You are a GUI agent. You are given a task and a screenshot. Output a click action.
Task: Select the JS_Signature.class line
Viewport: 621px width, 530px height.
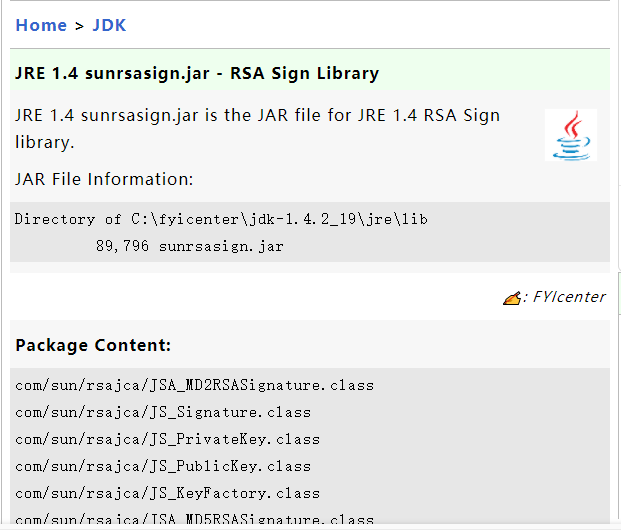[163, 412]
